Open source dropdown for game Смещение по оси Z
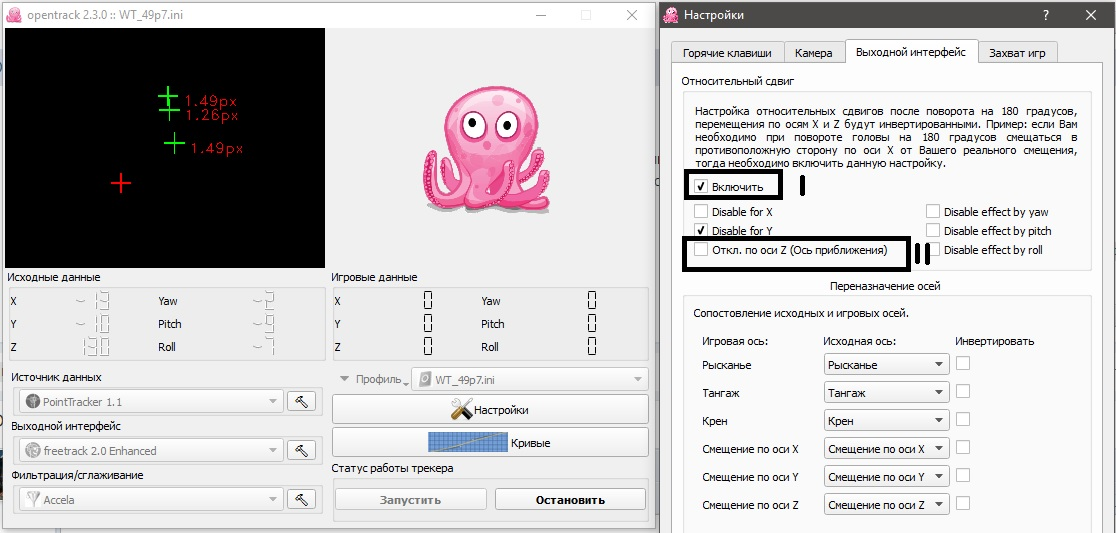 [x=886, y=505]
